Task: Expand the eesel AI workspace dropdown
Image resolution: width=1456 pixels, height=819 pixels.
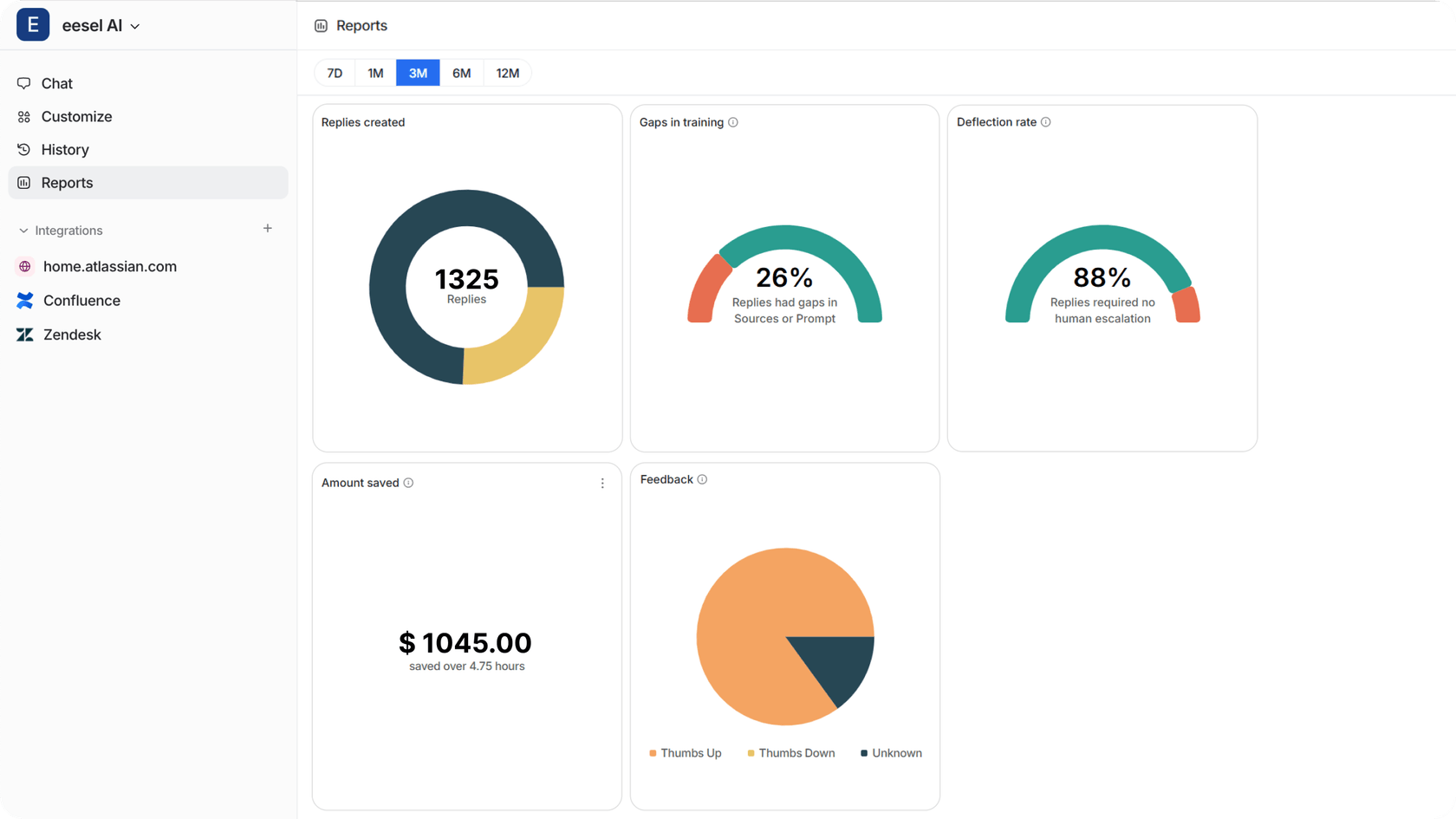Action: coord(135,26)
